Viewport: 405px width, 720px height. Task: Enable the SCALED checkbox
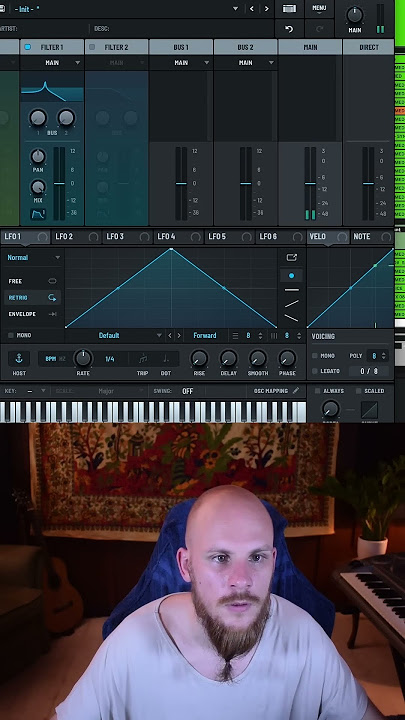[x=359, y=391]
